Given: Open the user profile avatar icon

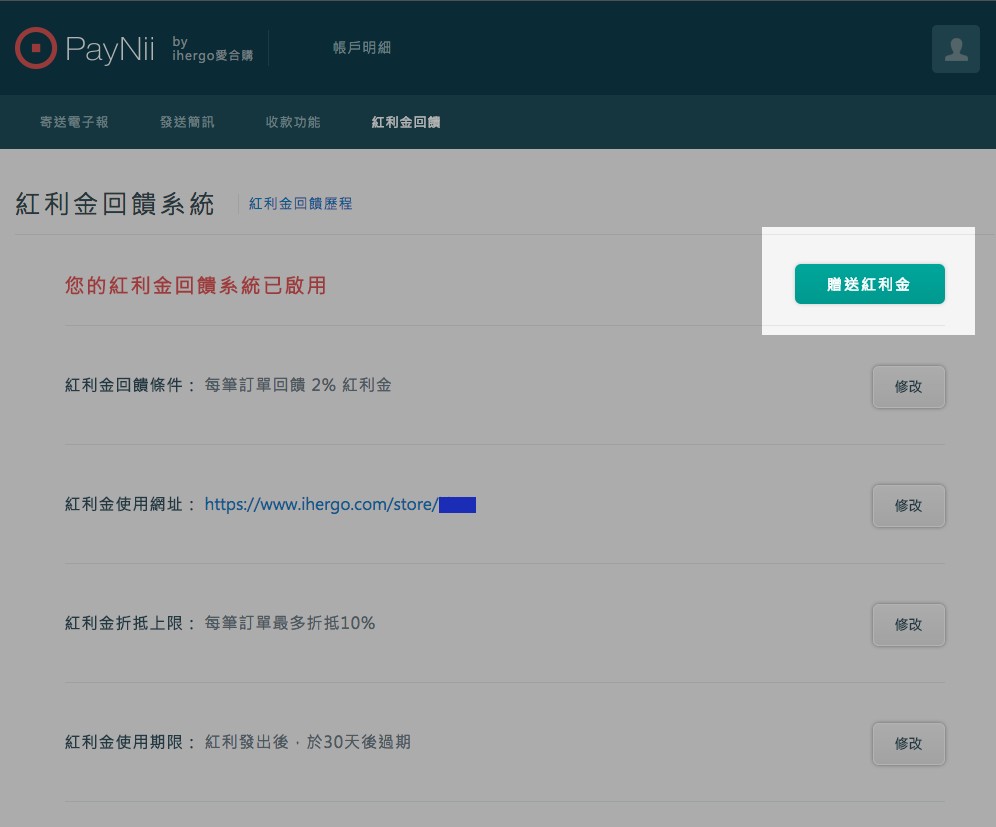Looking at the screenshot, I should [x=955, y=49].
